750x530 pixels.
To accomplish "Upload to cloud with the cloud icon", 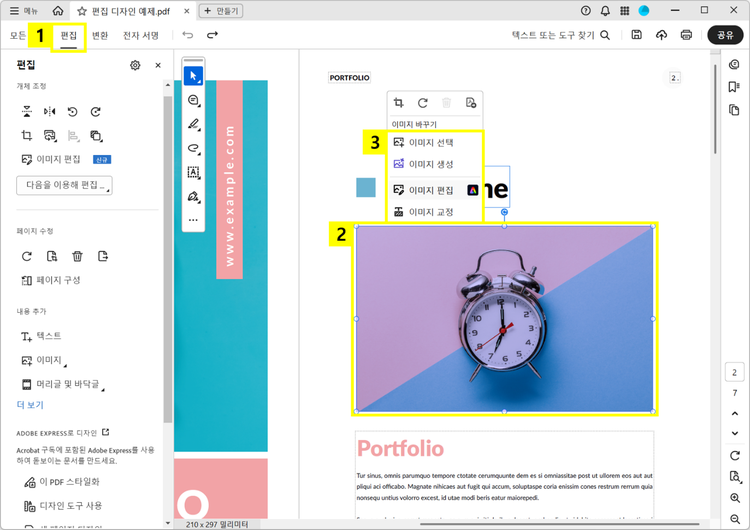I will click(662, 35).
